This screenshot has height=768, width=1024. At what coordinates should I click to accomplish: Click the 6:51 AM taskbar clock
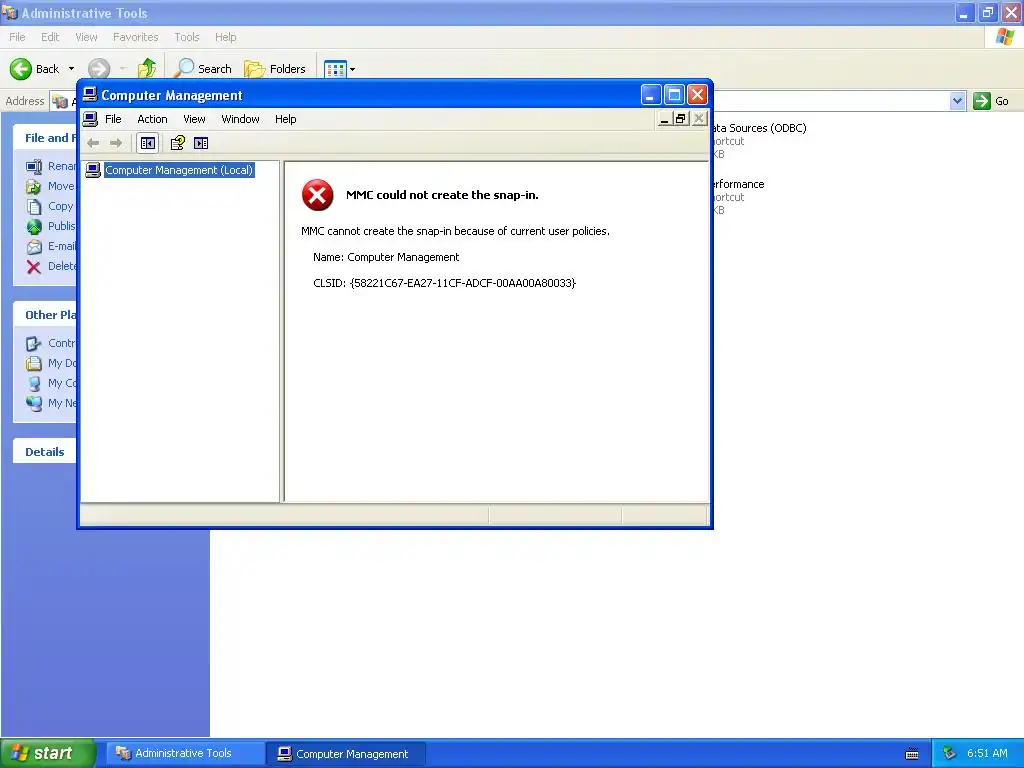pos(987,753)
